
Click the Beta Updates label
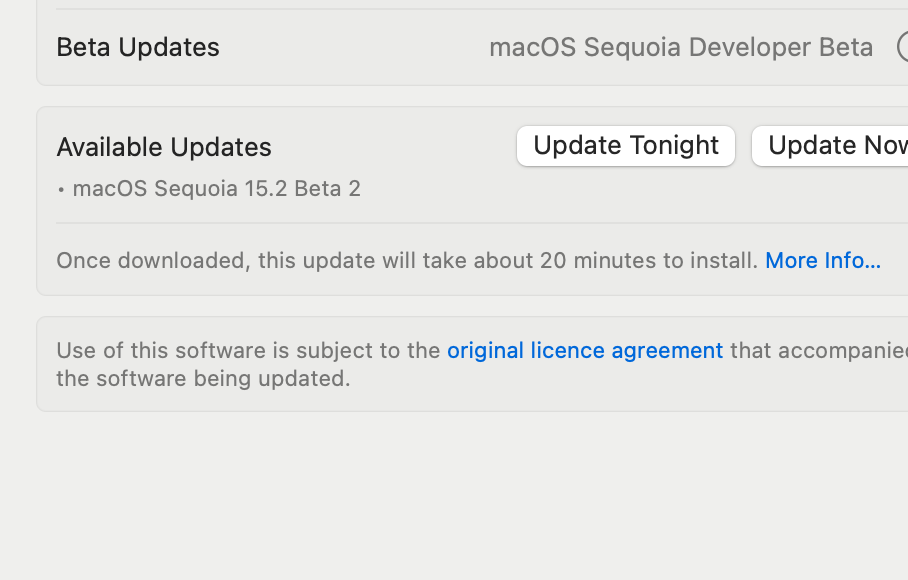(x=138, y=47)
